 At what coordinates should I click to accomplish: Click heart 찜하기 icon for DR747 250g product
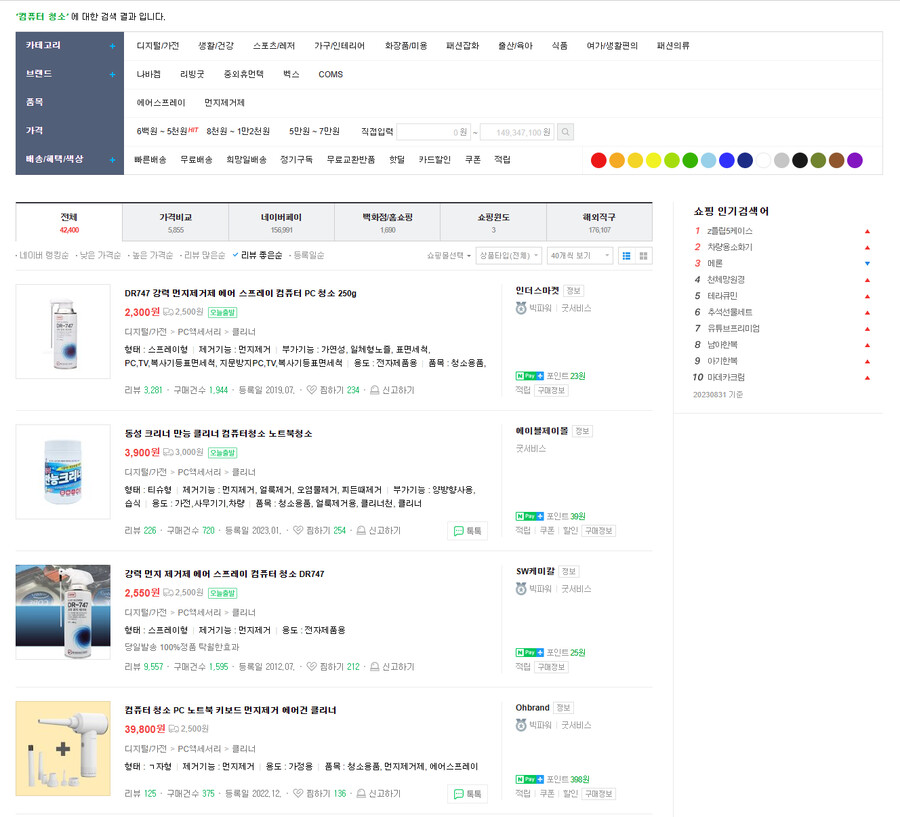tap(312, 390)
